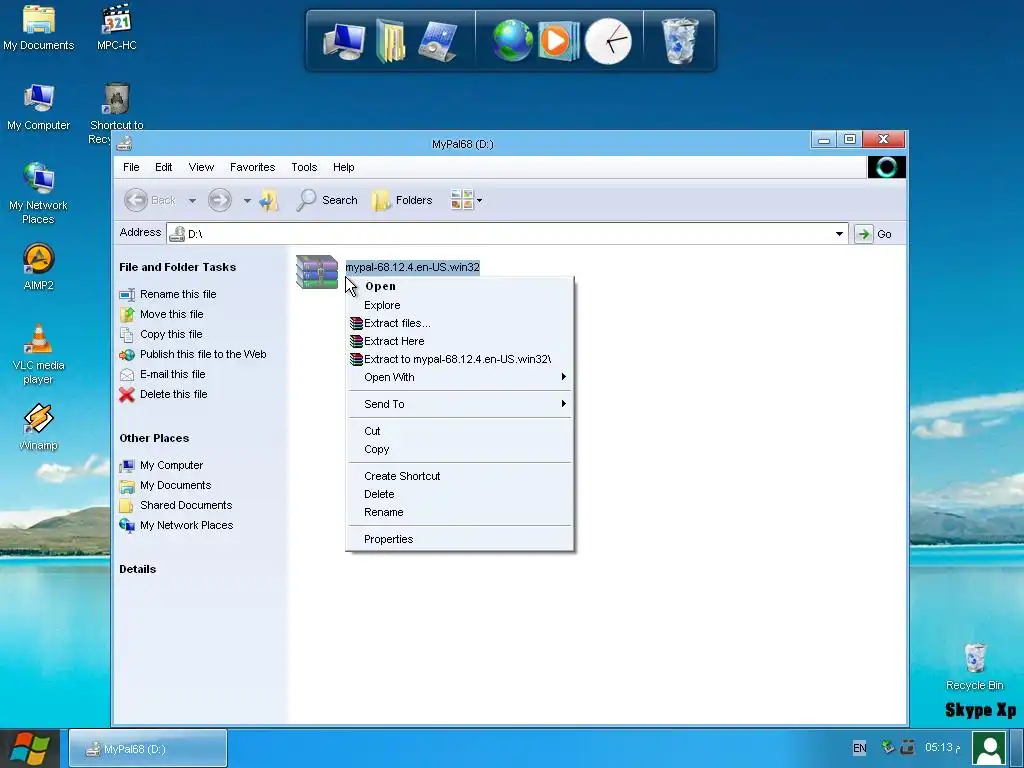This screenshot has height=768, width=1024.
Task: Choose Rename in the context menu
Action: pyautogui.click(x=460, y=512)
